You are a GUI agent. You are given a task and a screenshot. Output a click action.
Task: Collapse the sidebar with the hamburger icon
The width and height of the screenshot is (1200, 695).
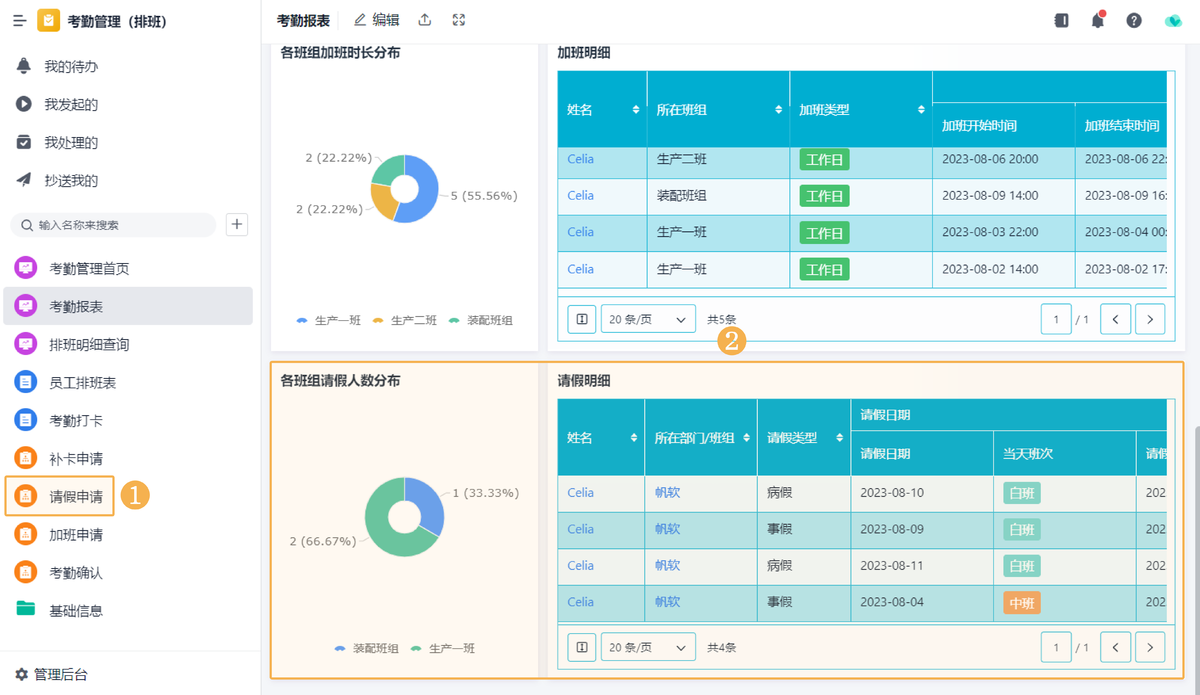tap(19, 19)
